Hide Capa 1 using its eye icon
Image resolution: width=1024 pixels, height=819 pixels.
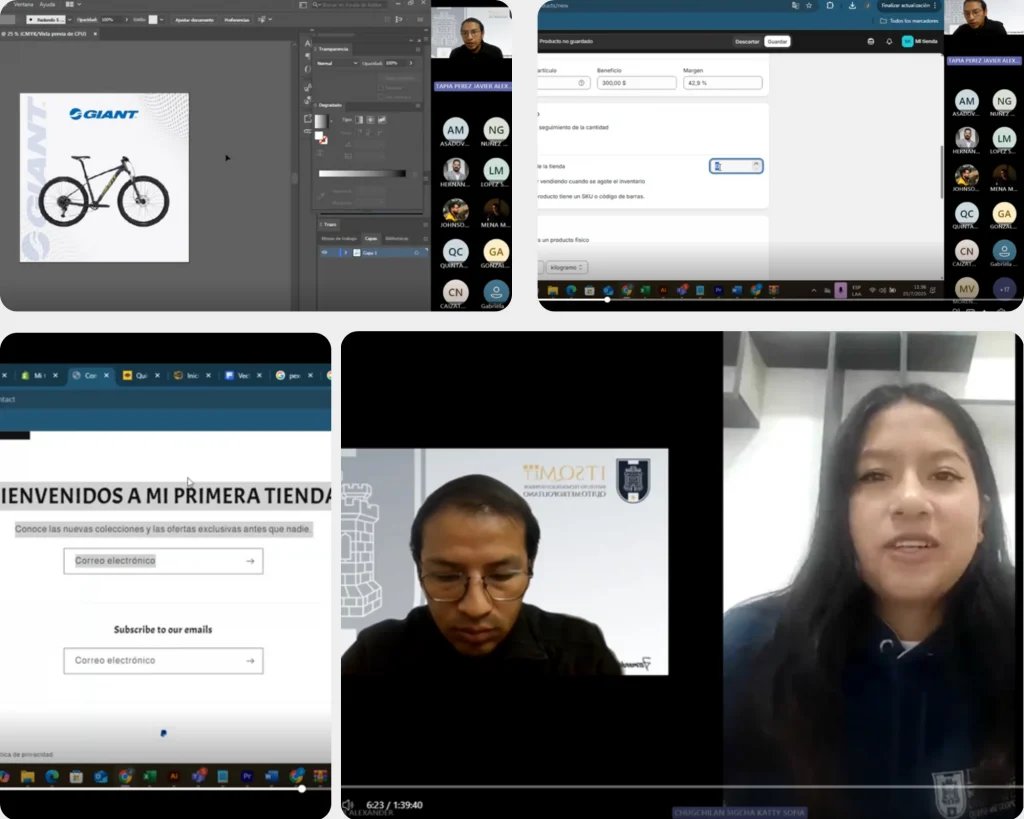pyautogui.click(x=324, y=252)
